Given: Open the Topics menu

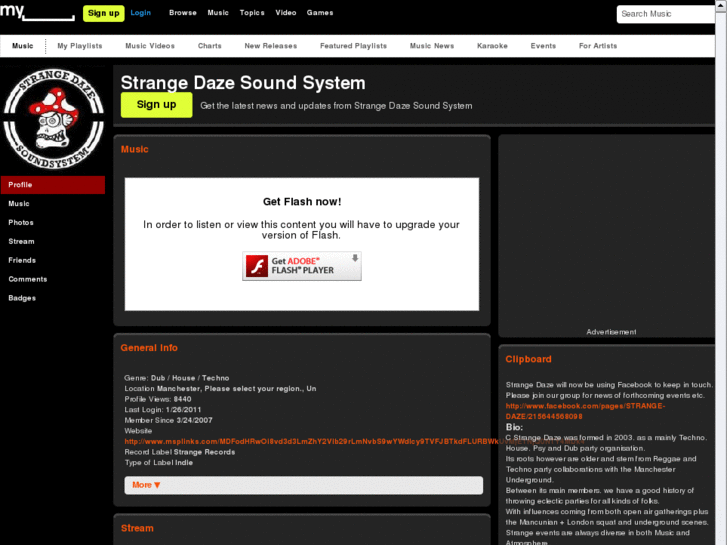Looking at the screenshot, I should click(252, 13).
